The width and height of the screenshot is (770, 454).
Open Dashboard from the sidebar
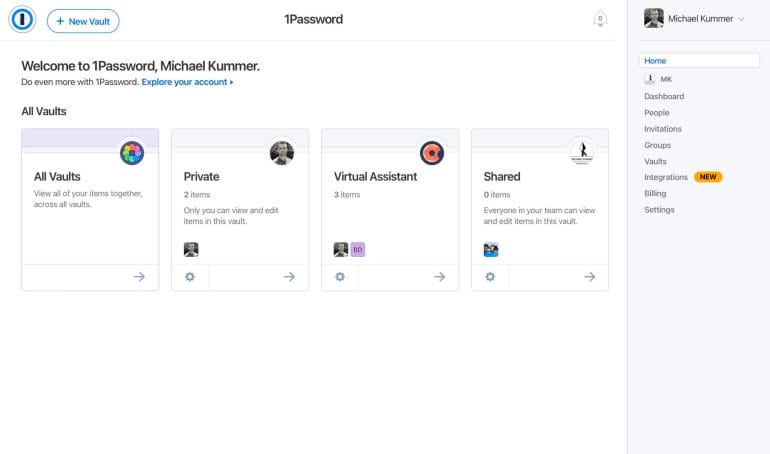coord(664,96)
